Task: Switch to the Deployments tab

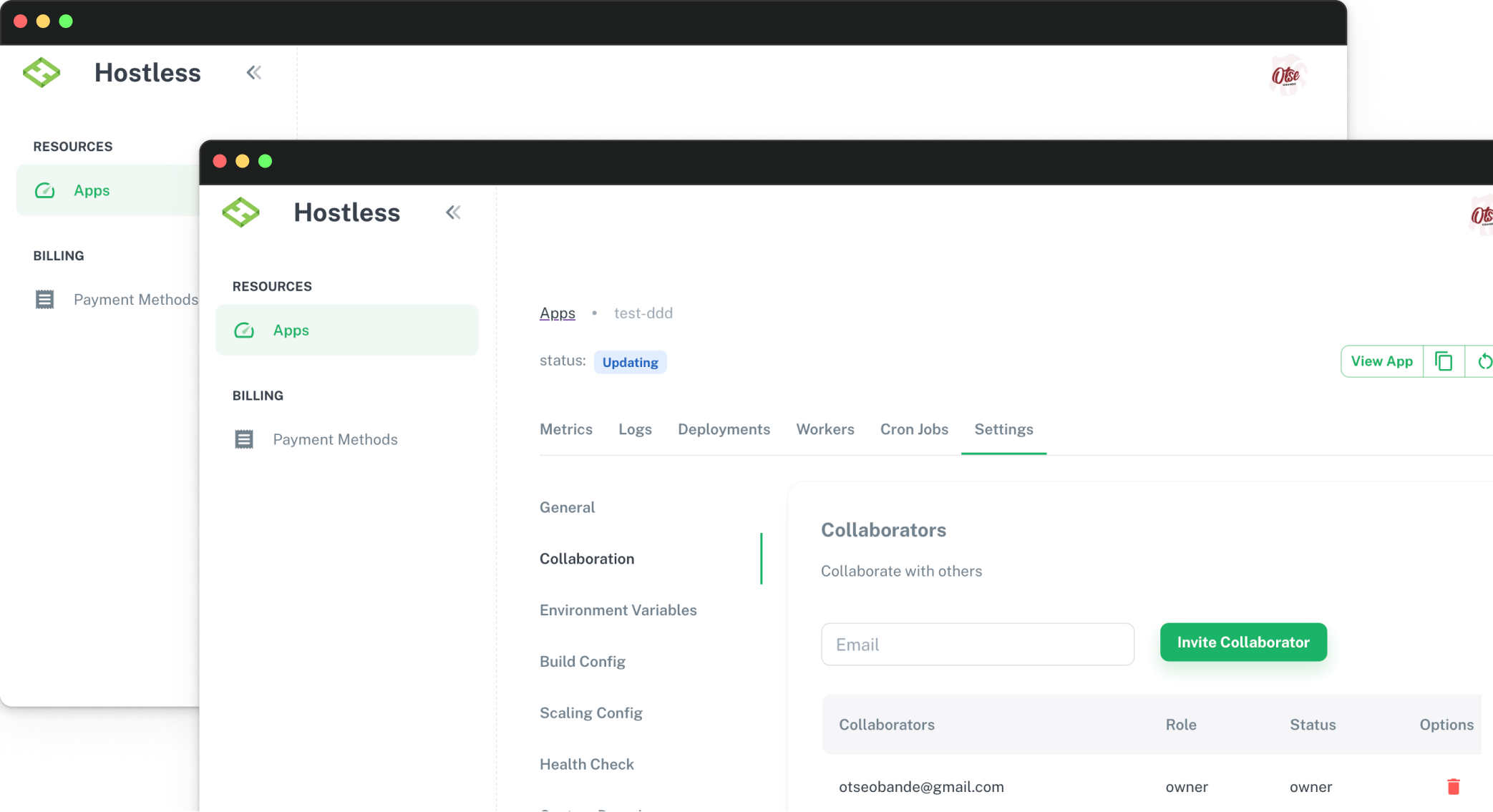Action: (x=724, y=429)
